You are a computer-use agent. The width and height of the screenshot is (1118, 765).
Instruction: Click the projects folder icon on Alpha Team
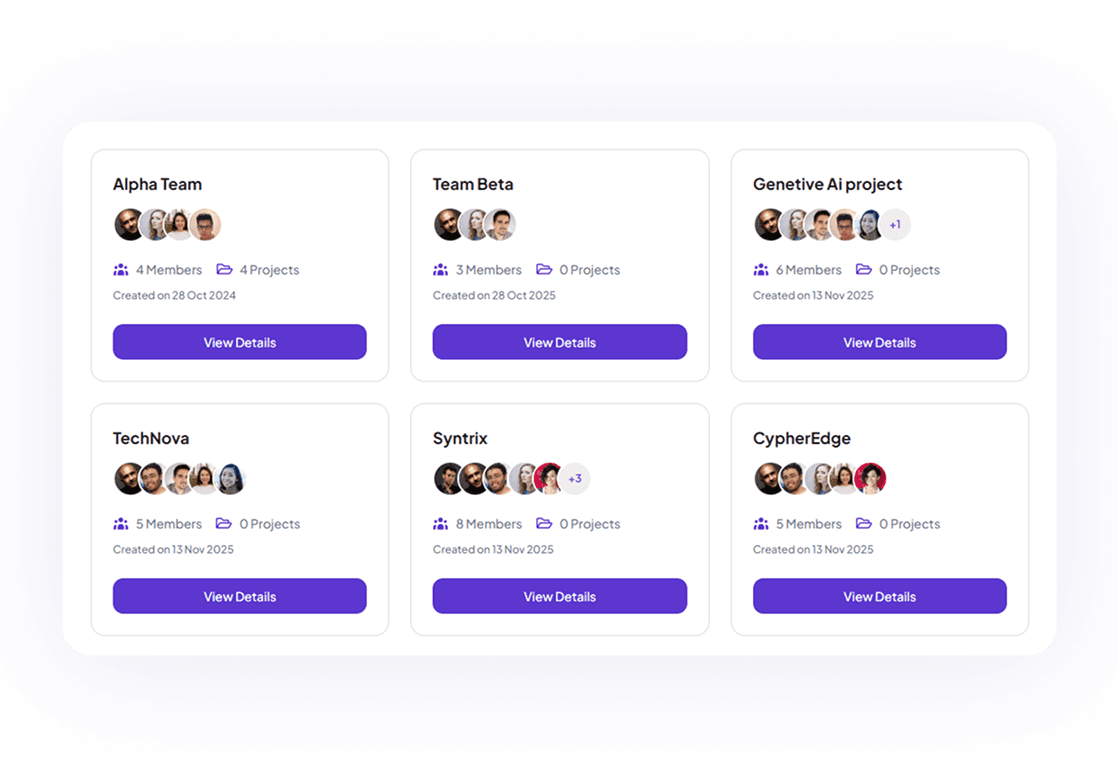pyautogui.click(x=223, y=269)
